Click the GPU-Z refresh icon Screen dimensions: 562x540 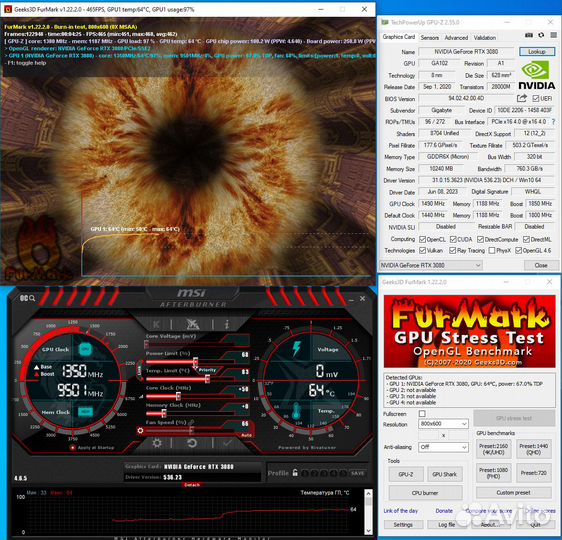(541, 35)
